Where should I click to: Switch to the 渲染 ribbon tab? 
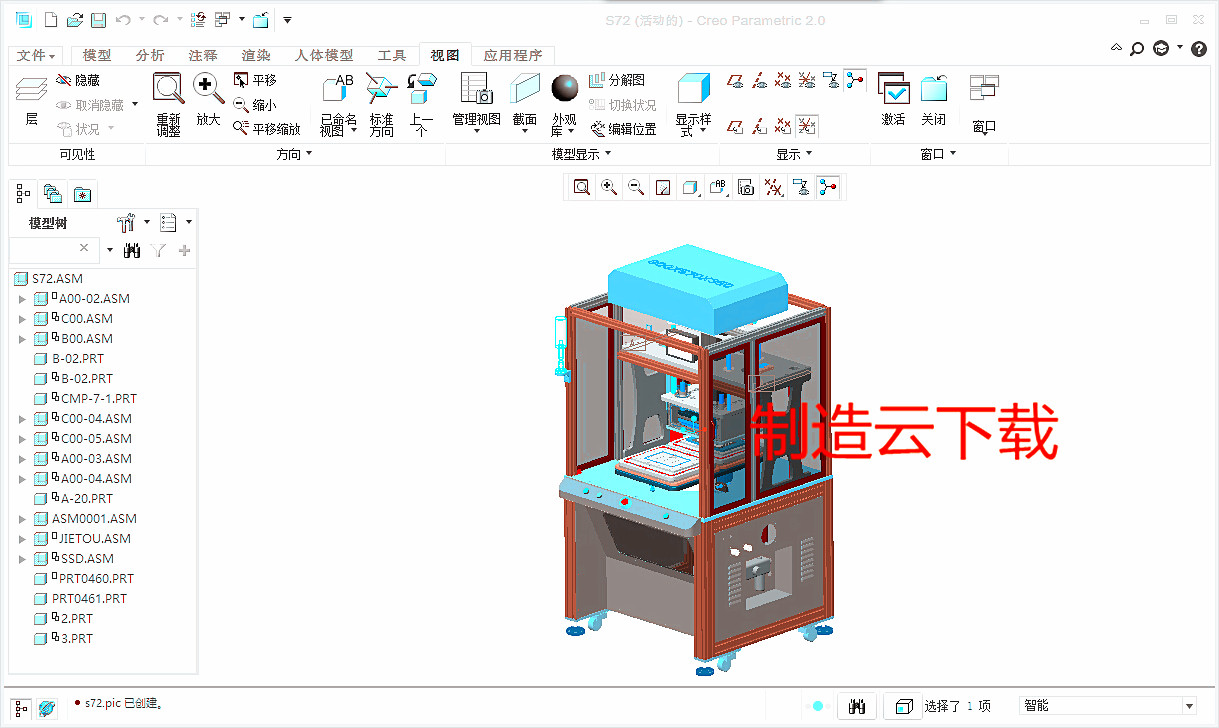coord(255,55)
